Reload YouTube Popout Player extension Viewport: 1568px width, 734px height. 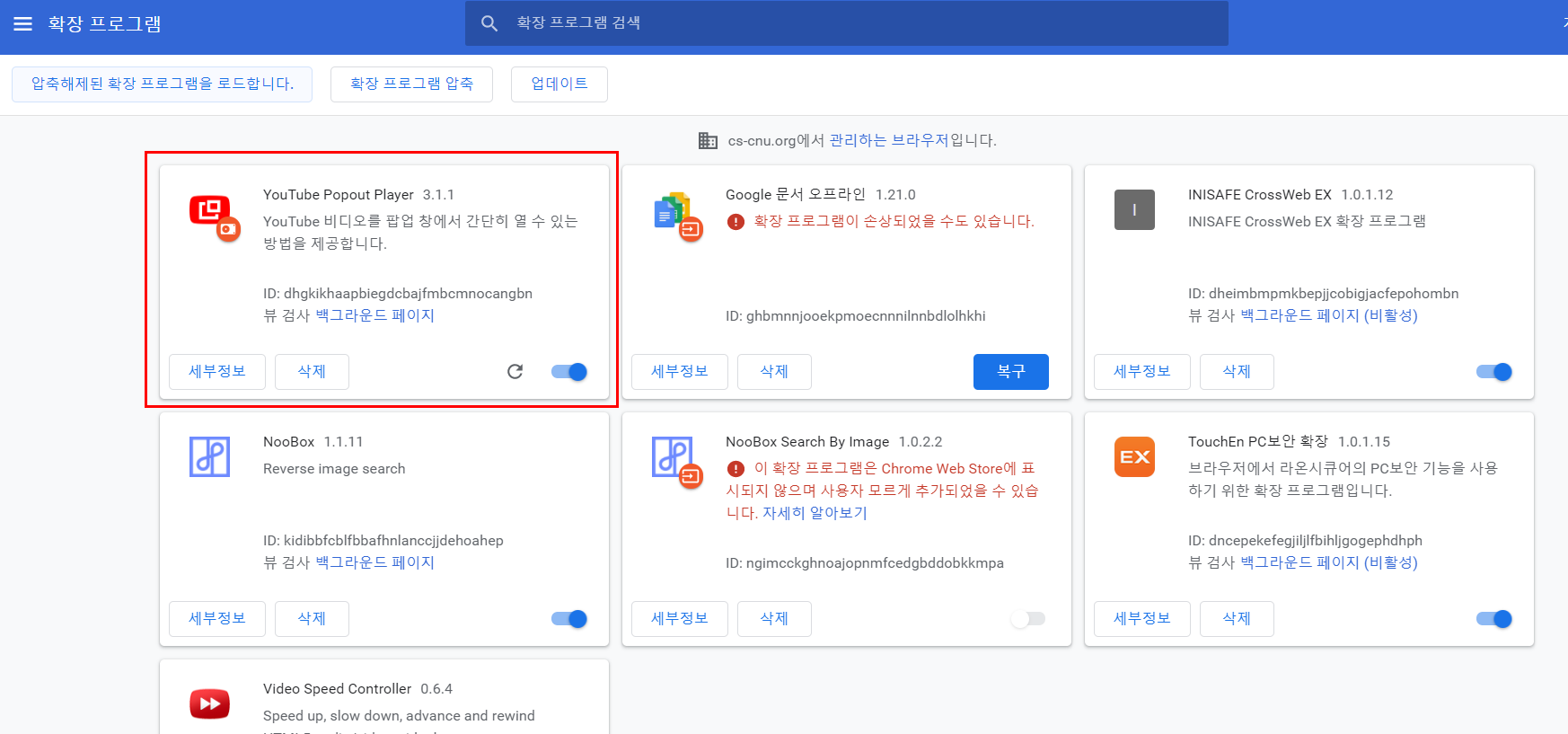515,372
